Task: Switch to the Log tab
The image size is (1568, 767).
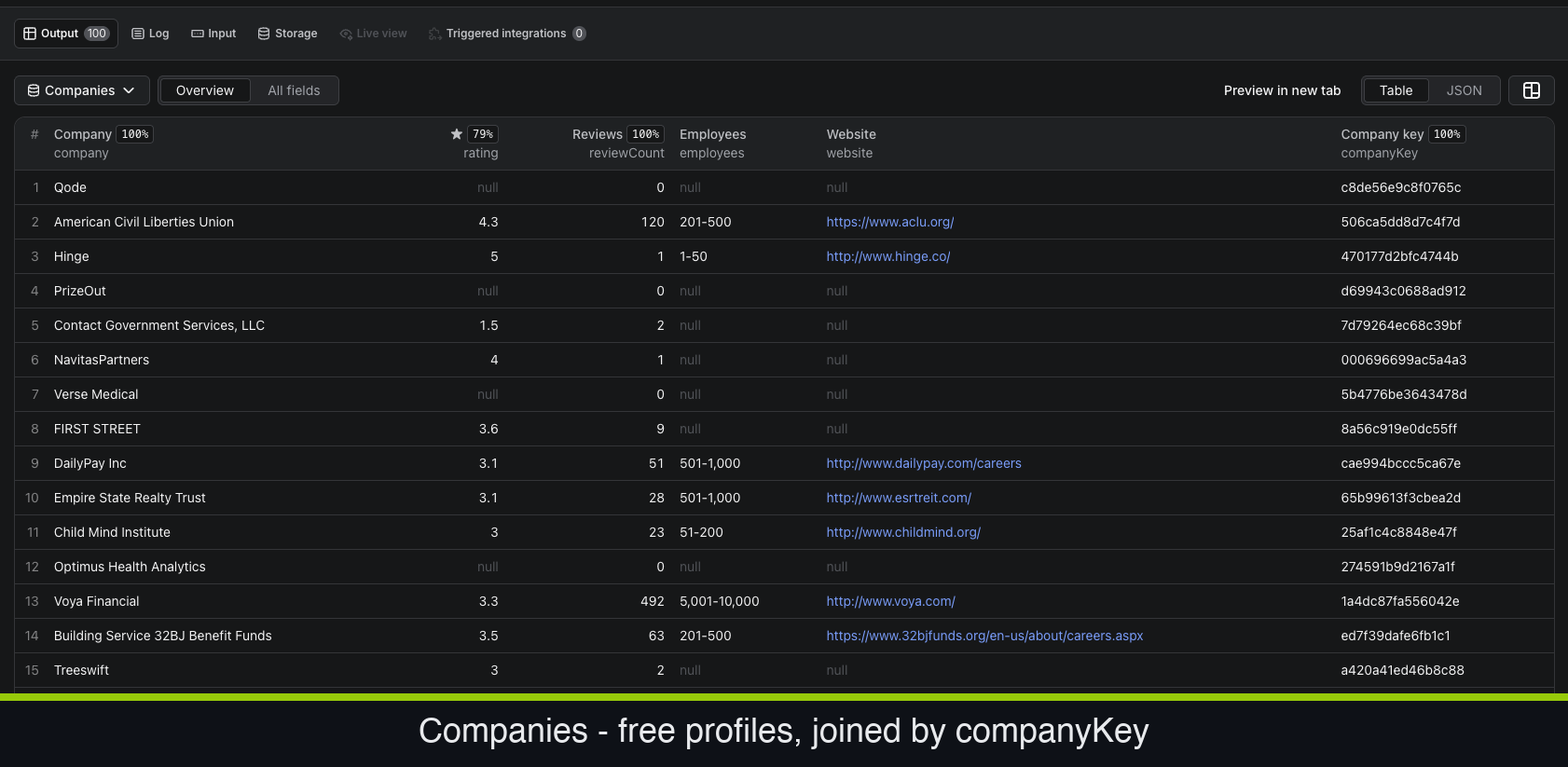Action: [150, 34]
